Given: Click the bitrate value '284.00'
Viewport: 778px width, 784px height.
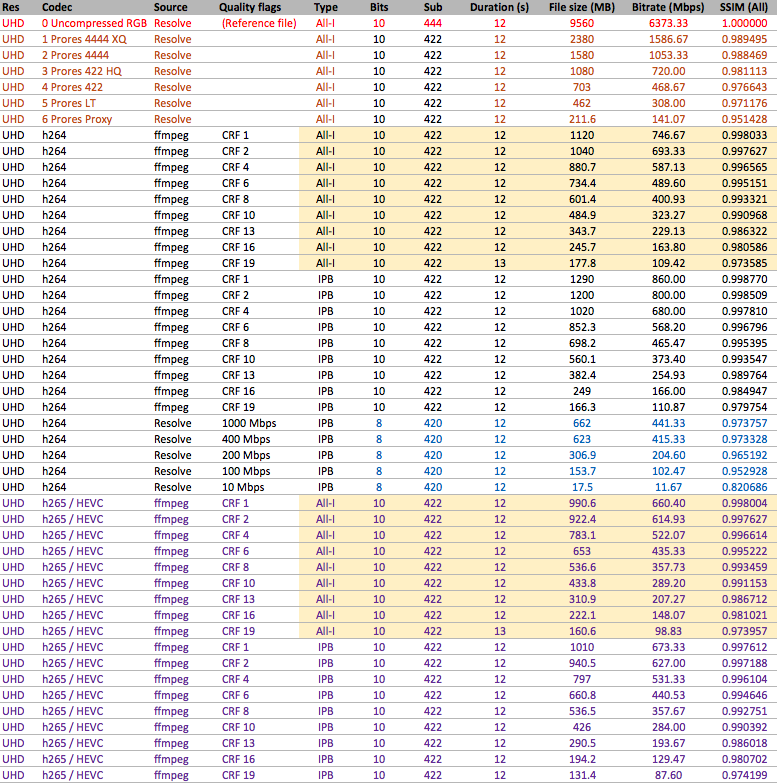Looking at the screenshot, I should pyautogui.click(x=668, y=728).
